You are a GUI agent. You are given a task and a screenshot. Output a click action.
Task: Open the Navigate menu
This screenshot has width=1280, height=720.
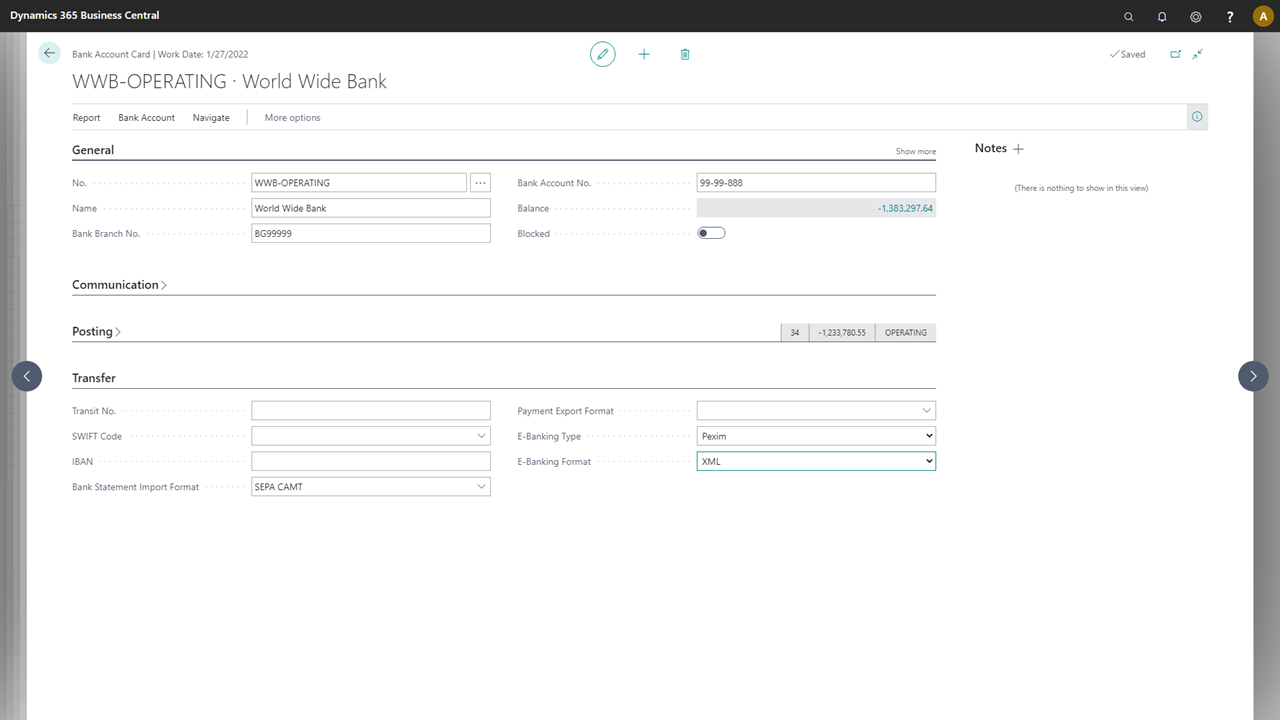coord(211,118)
